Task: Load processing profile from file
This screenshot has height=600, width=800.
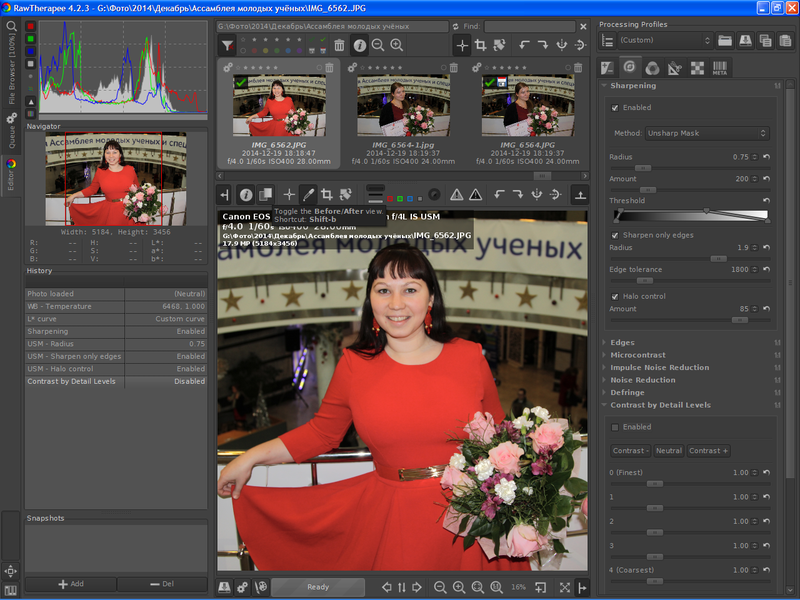Action: point(726,40)
